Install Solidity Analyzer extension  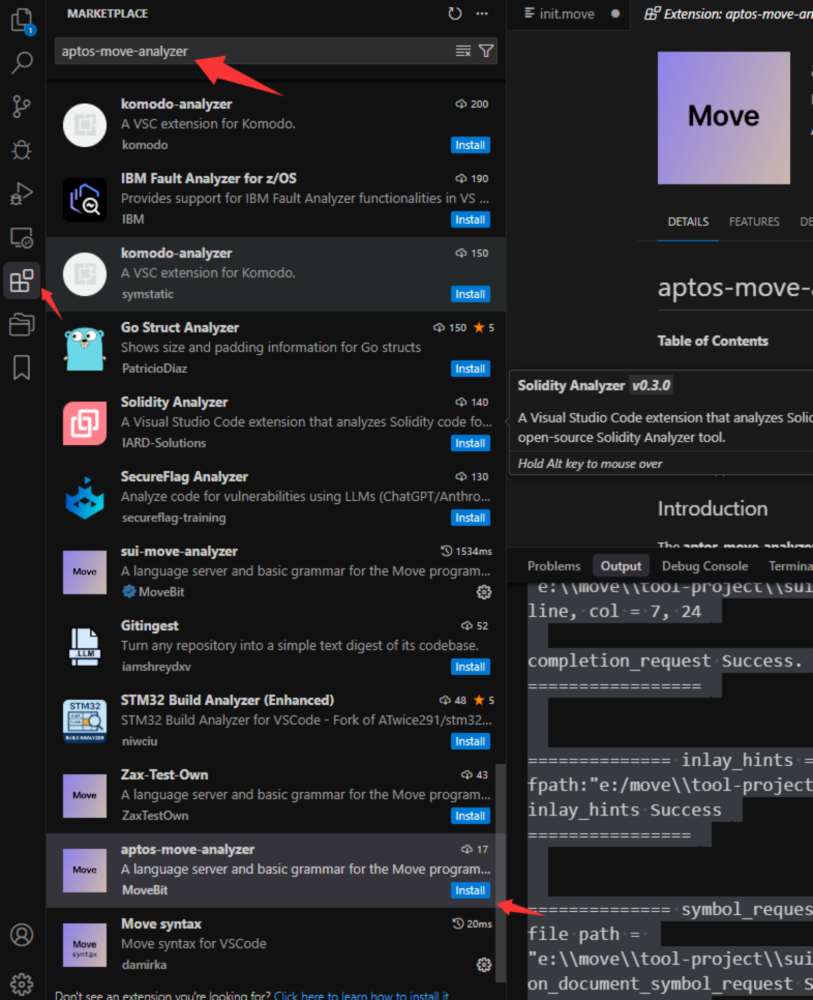click(x=470, y=443)
